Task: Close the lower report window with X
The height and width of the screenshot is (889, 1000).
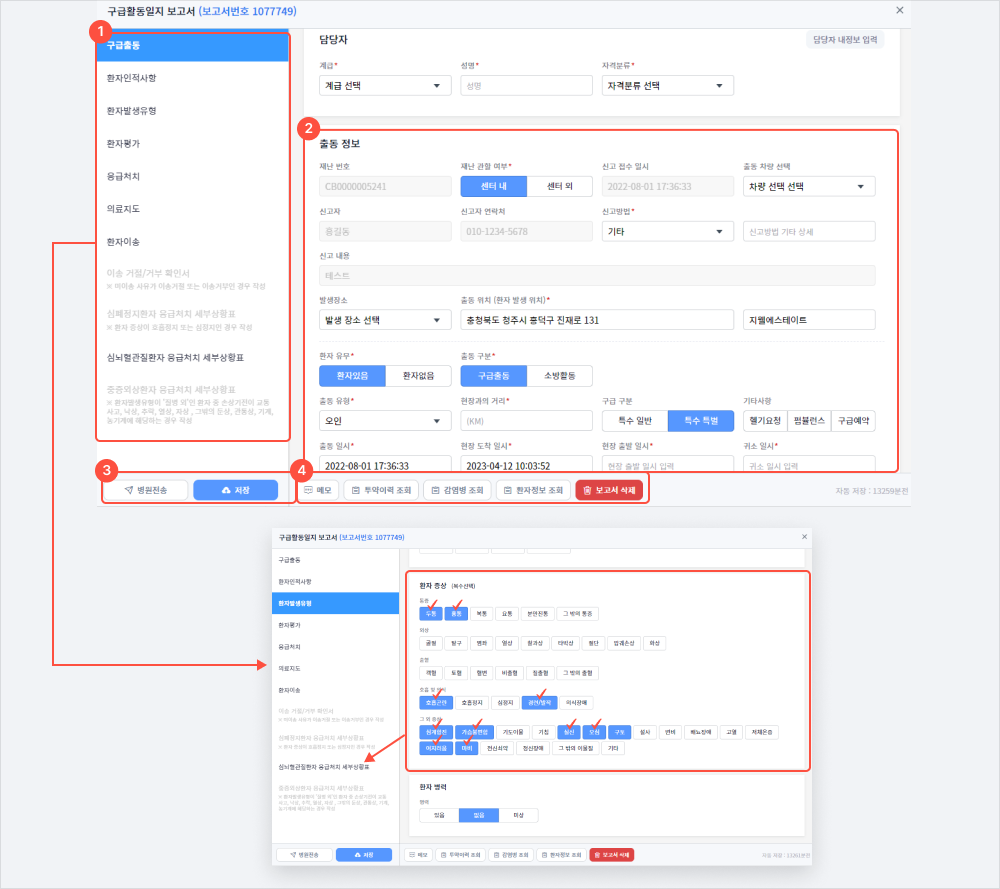Action: pos(804,537)
